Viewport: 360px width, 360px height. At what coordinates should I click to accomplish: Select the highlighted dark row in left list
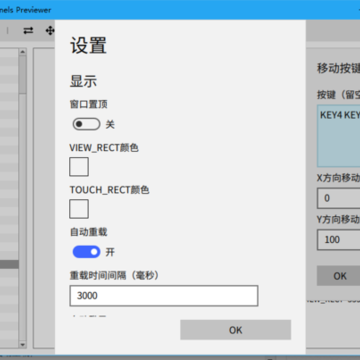point(9,265)
